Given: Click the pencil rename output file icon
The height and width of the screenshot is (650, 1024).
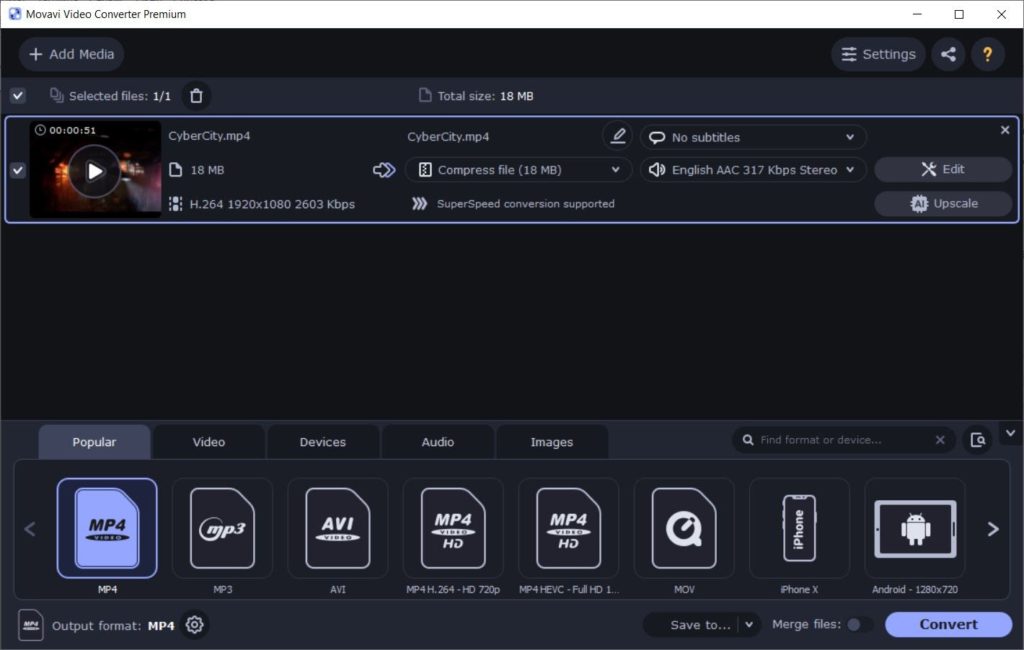Looking at the screenshot, I should coord(617,137).
